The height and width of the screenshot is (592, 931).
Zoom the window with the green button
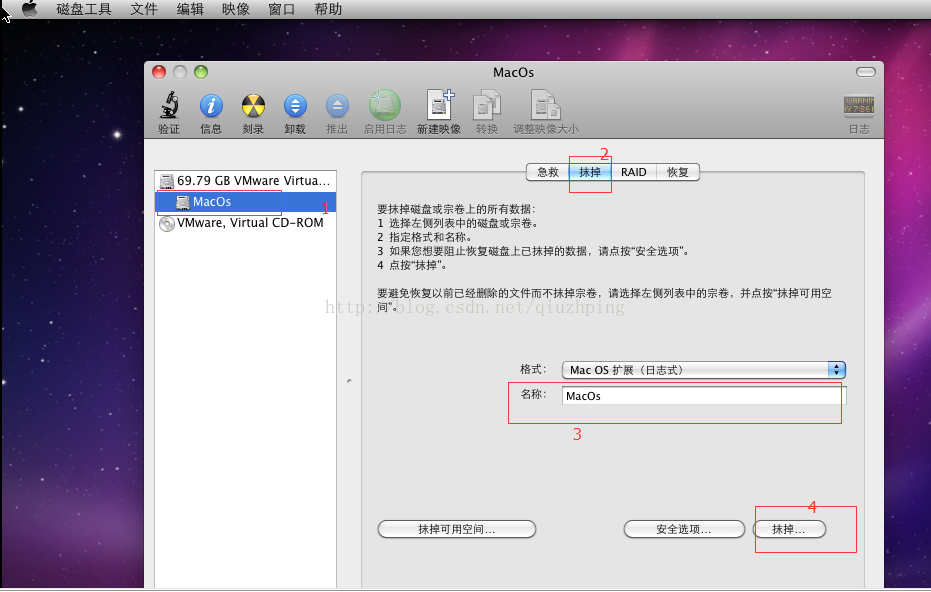(201, 72)
